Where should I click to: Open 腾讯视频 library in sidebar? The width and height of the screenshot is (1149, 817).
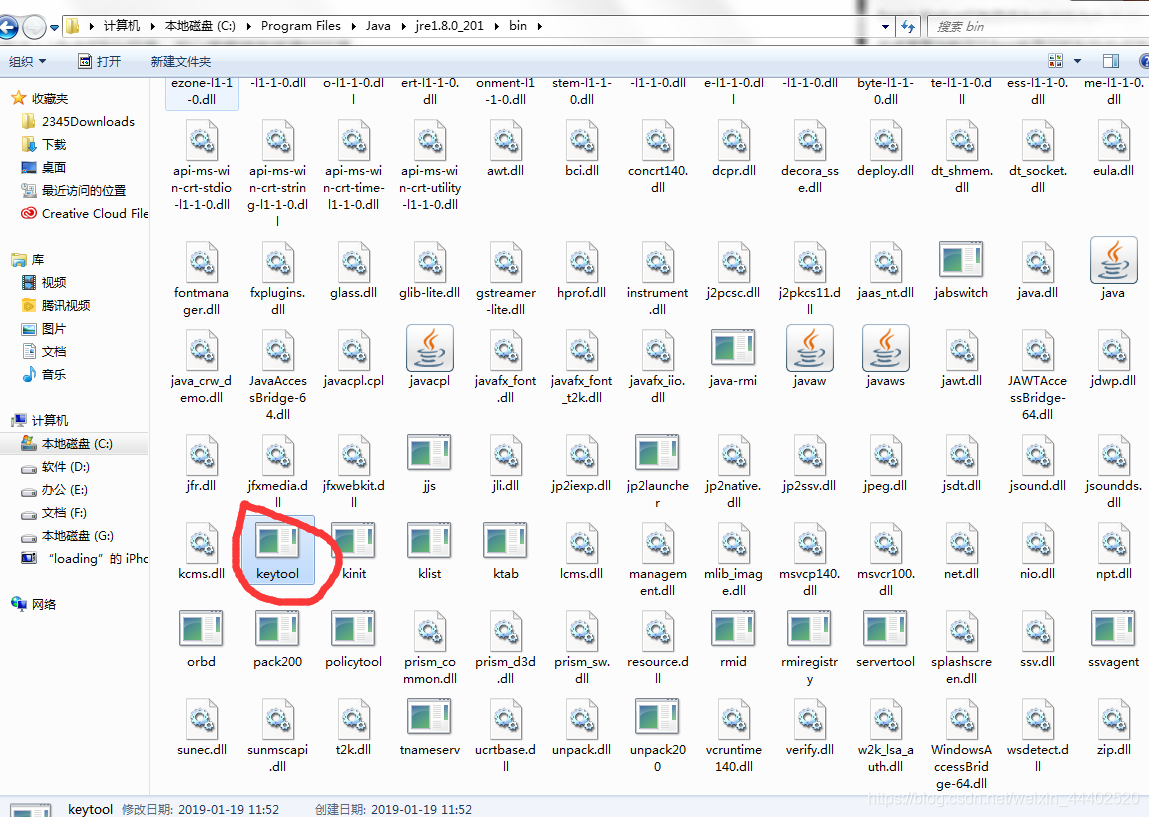(x=66, y=306)
